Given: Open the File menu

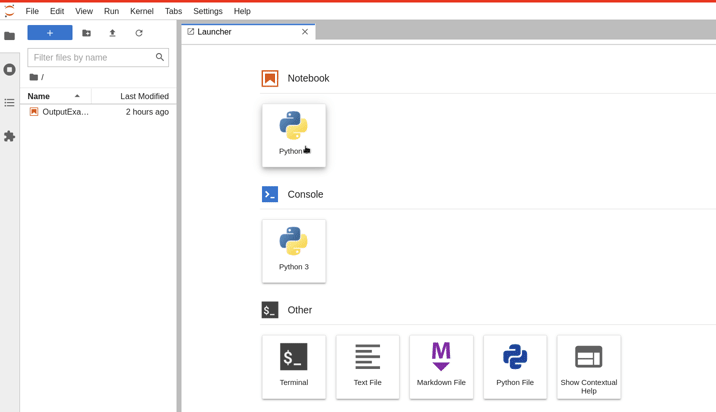Looking at the screenshot, I should click(x=32, y=11).
